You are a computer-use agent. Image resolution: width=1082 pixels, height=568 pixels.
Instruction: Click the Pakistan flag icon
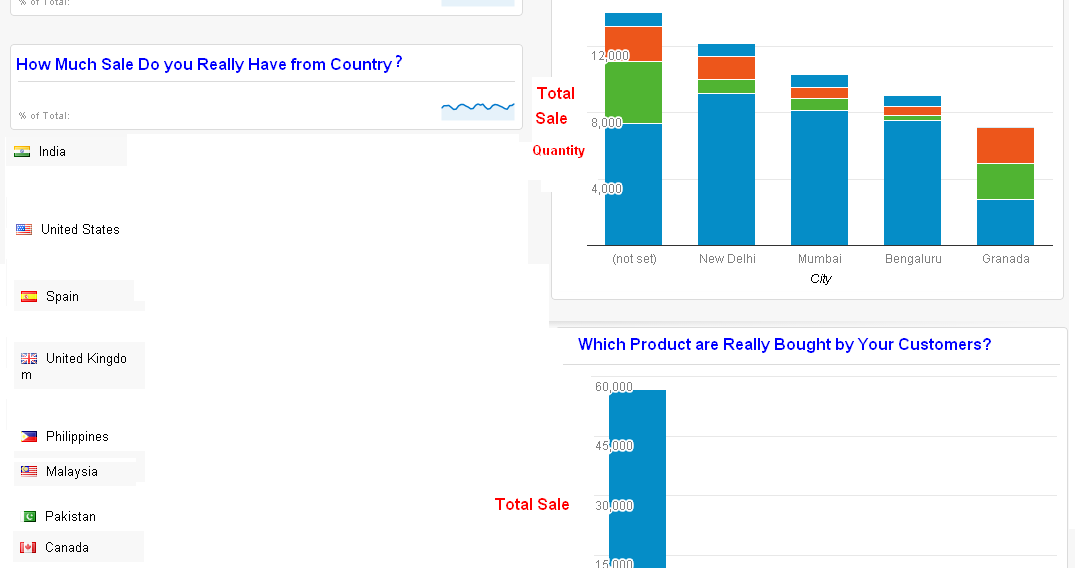(30, 517)
